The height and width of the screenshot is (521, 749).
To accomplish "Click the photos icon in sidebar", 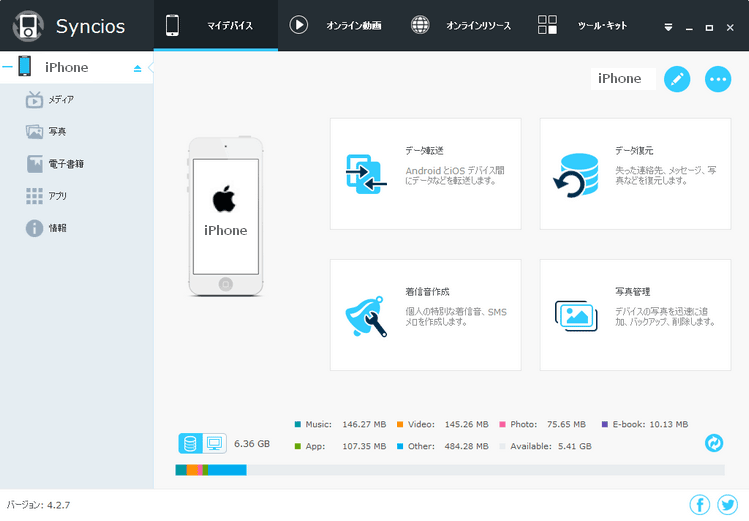I will click(34, 132).
